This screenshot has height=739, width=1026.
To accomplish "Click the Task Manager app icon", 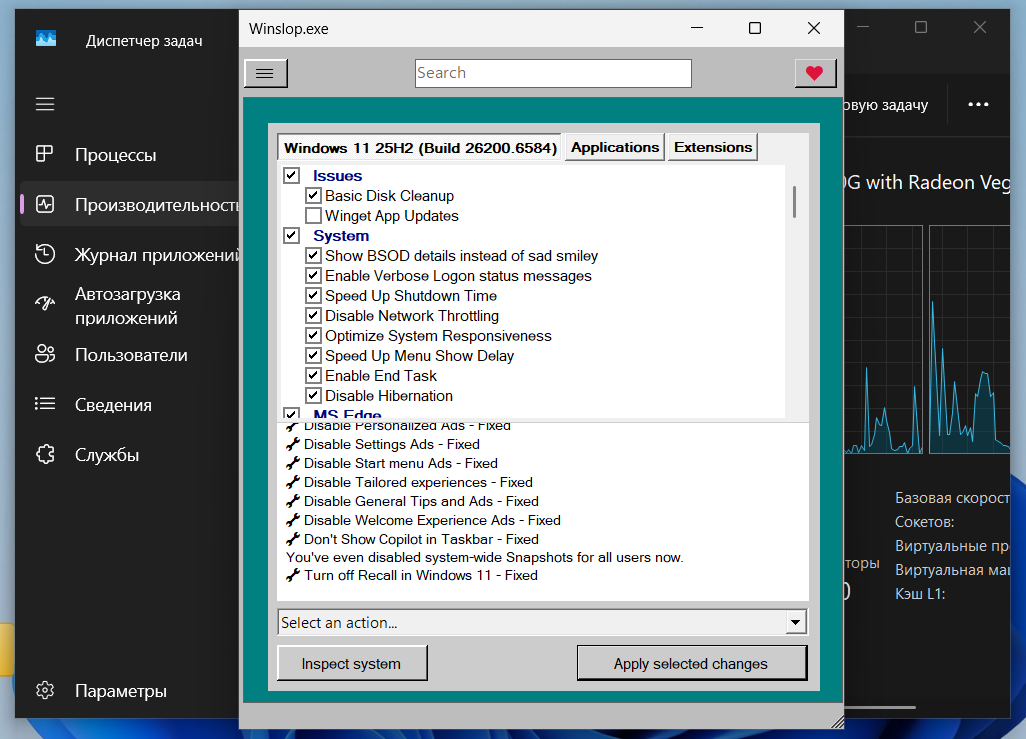I will point(46,39).
